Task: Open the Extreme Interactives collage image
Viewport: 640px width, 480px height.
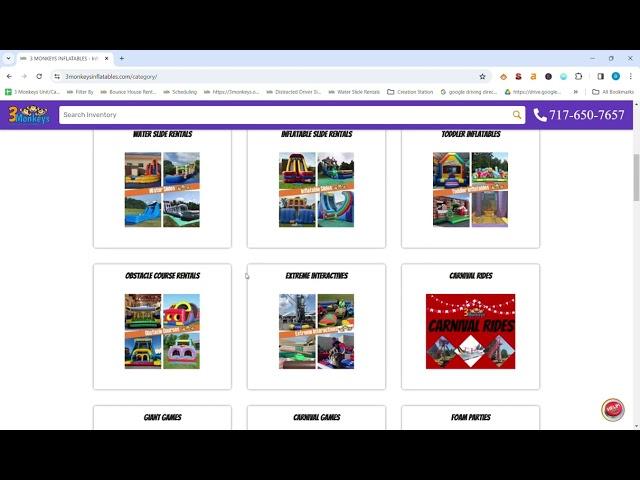Action: coord(316,331)
